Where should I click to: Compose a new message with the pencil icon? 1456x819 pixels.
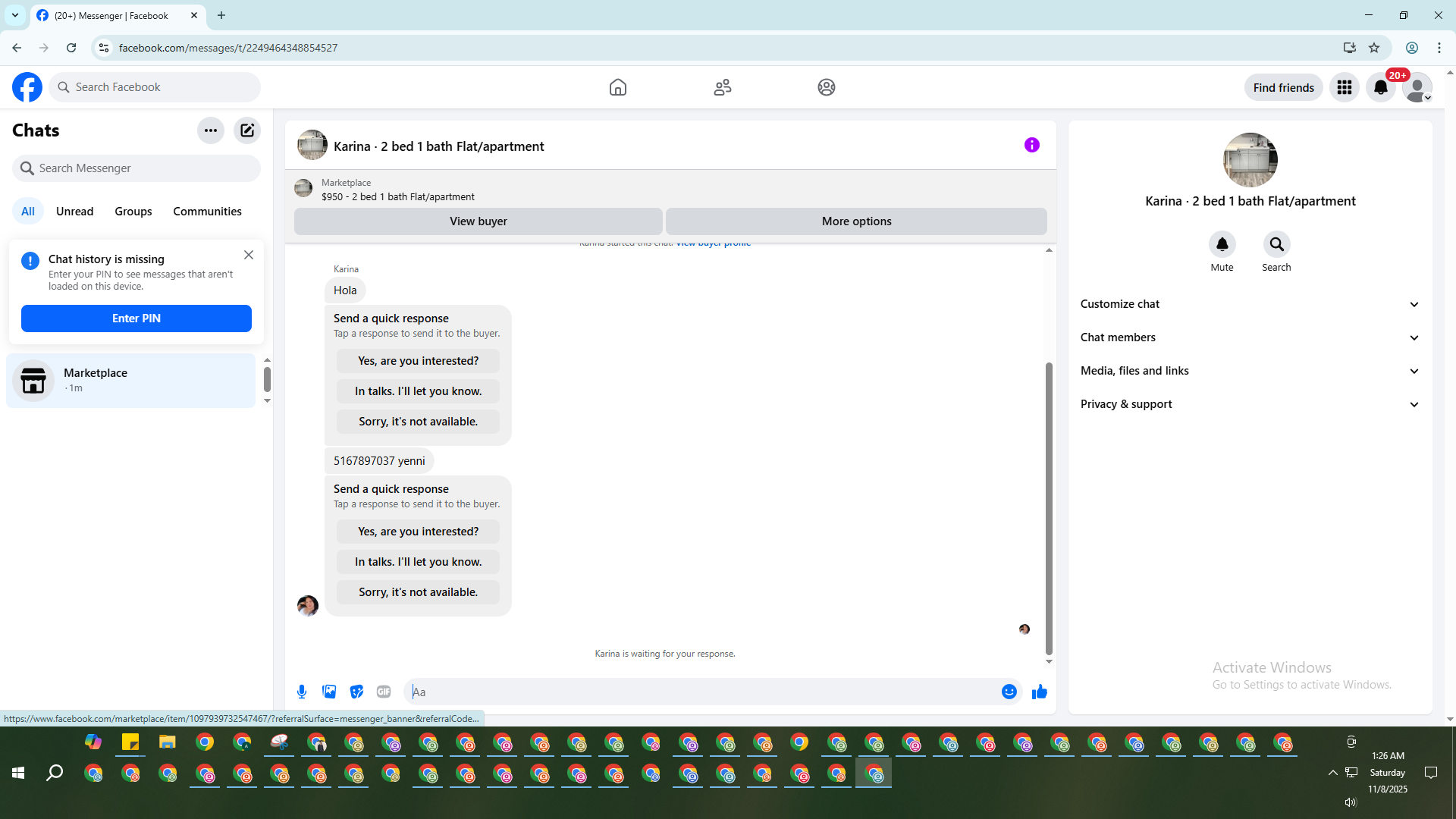click(247, 130)
